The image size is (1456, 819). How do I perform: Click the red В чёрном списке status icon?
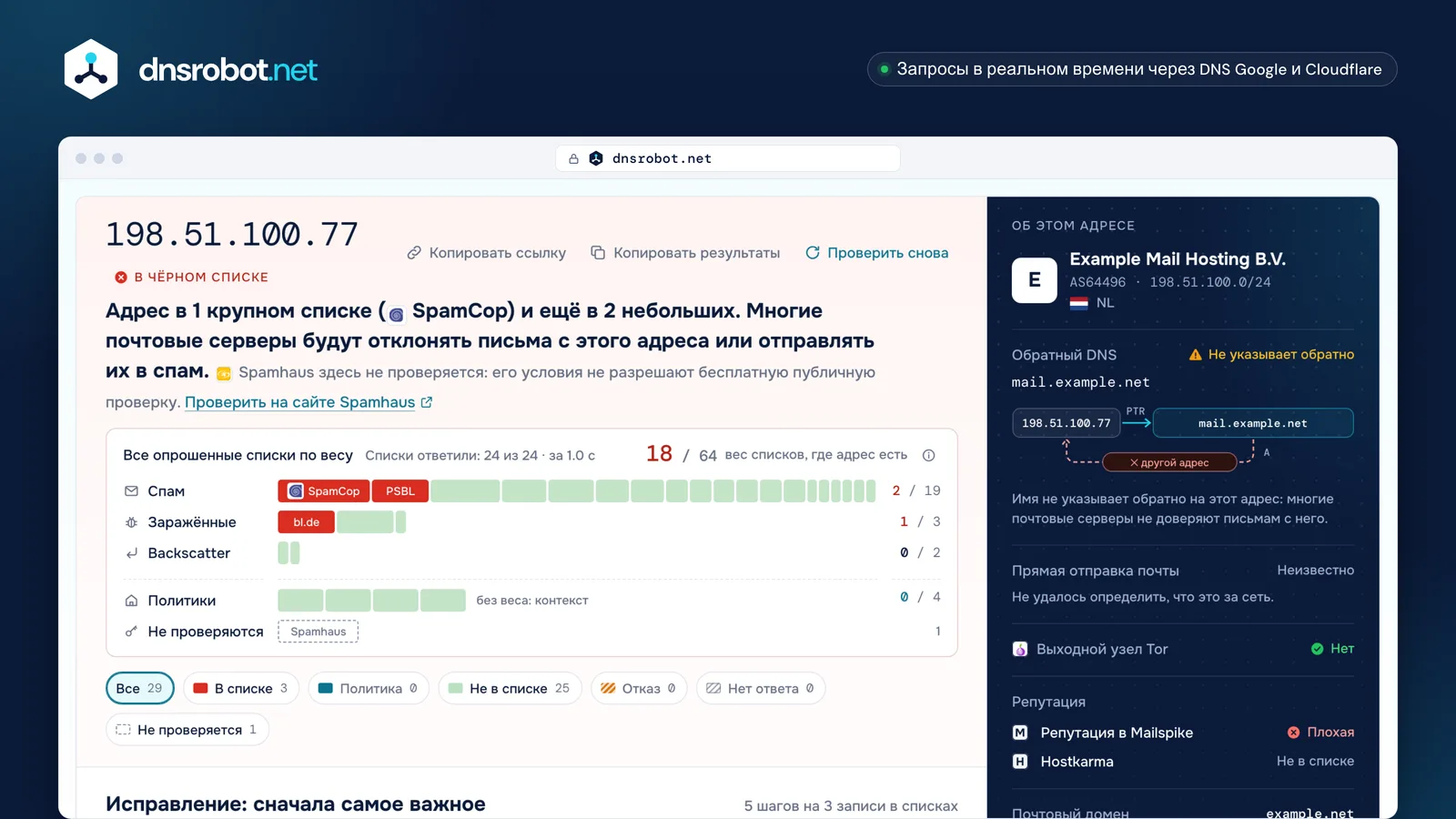121,278
